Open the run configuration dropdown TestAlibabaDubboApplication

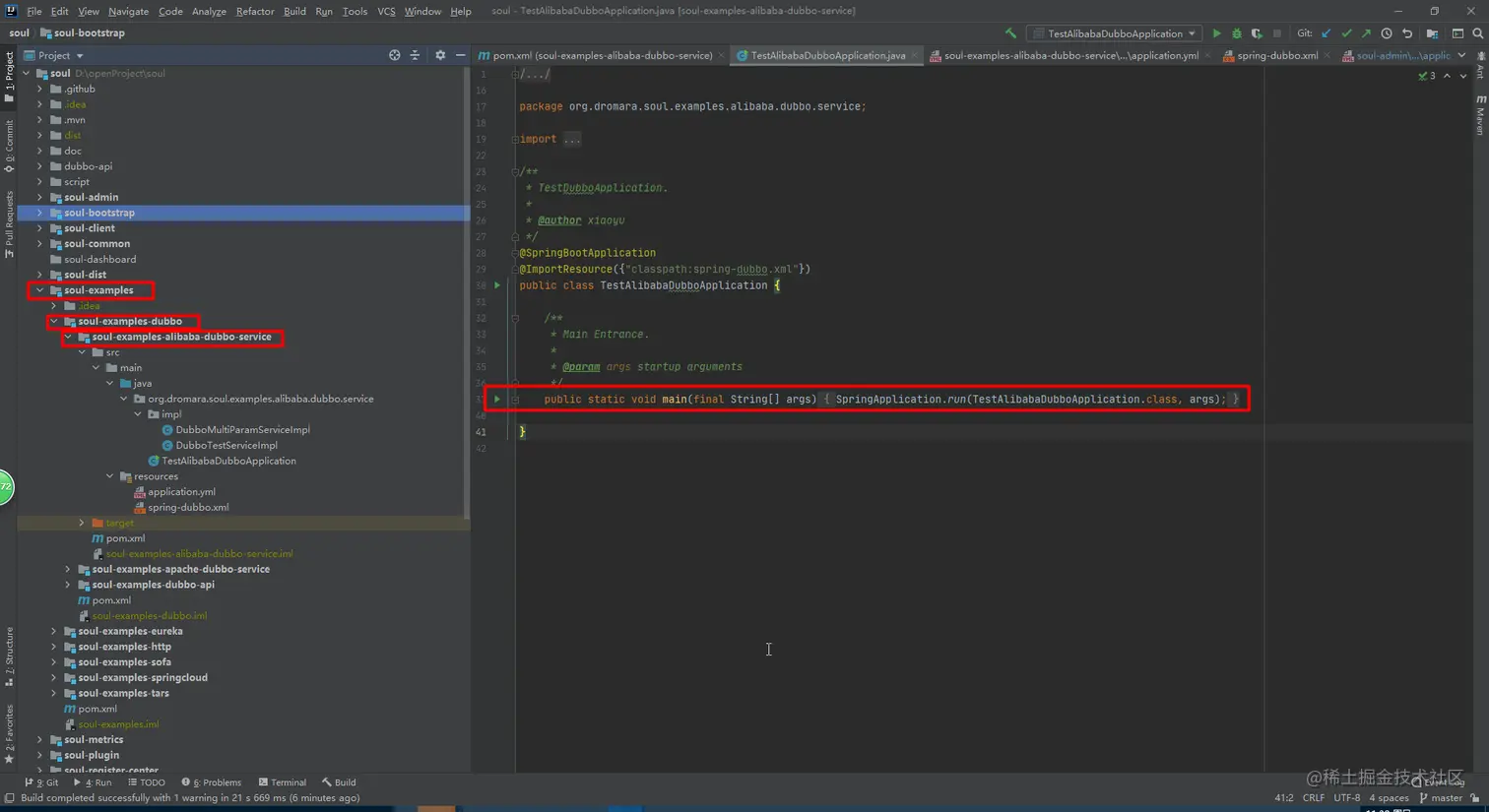1115,33
